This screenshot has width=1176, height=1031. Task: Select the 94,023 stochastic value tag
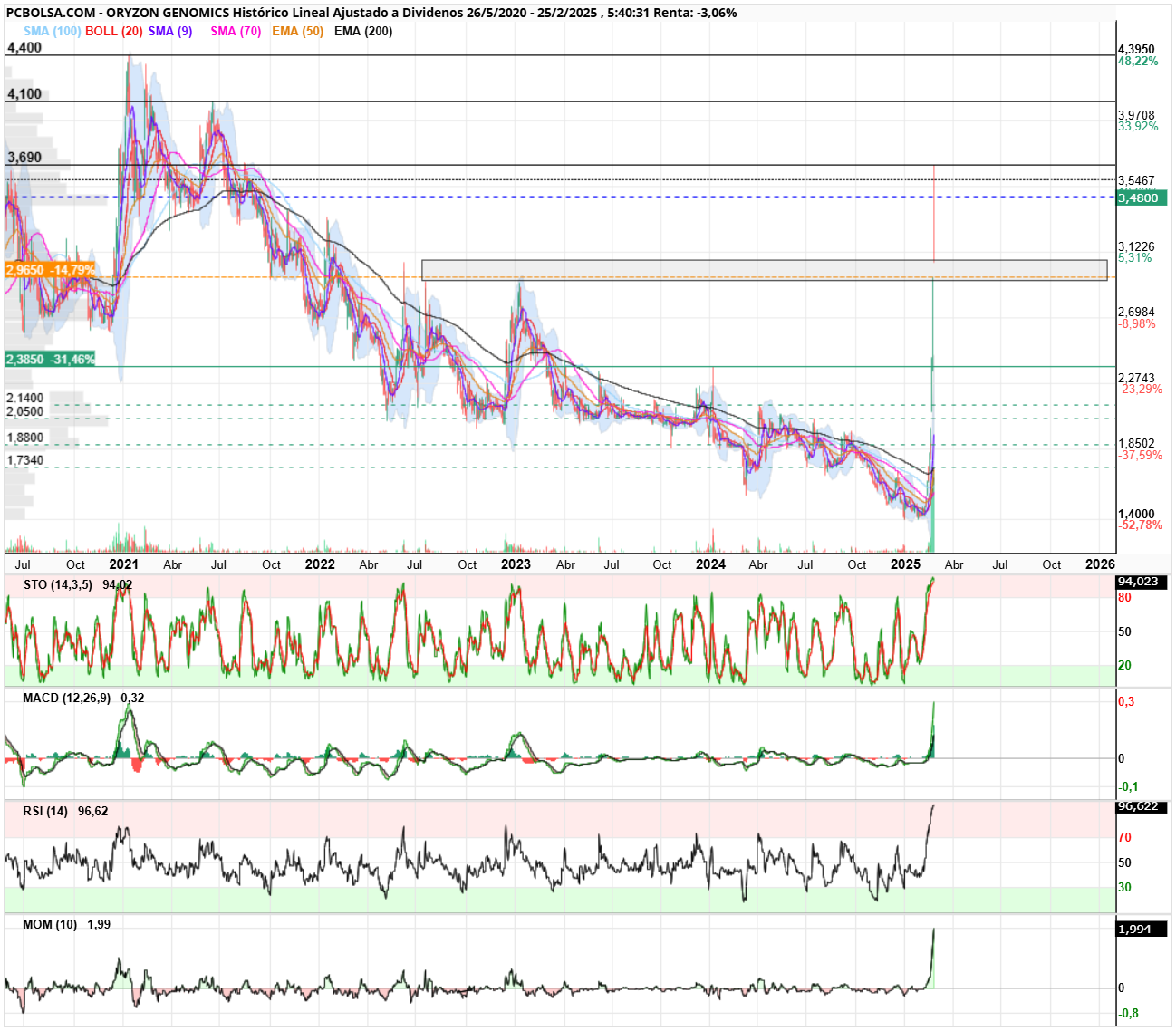[1142, 582]
